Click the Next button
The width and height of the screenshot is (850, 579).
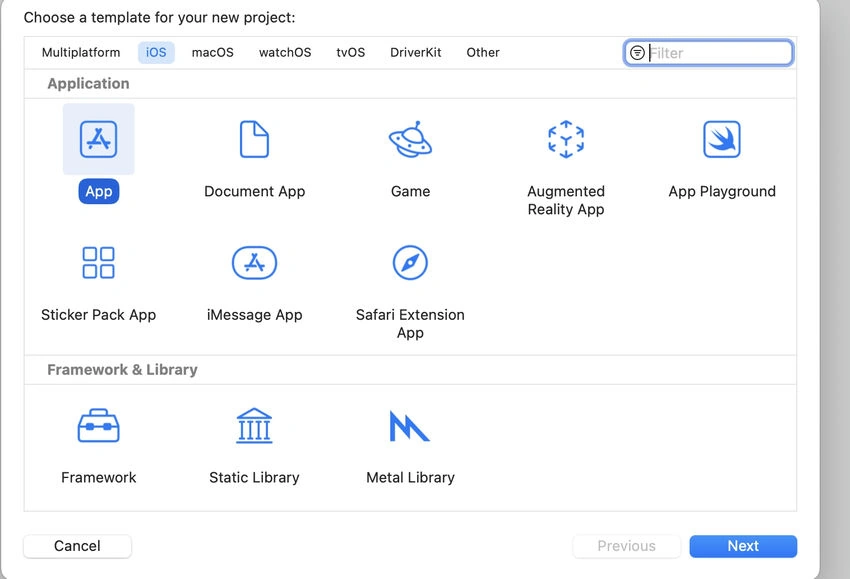click(743, 546)
